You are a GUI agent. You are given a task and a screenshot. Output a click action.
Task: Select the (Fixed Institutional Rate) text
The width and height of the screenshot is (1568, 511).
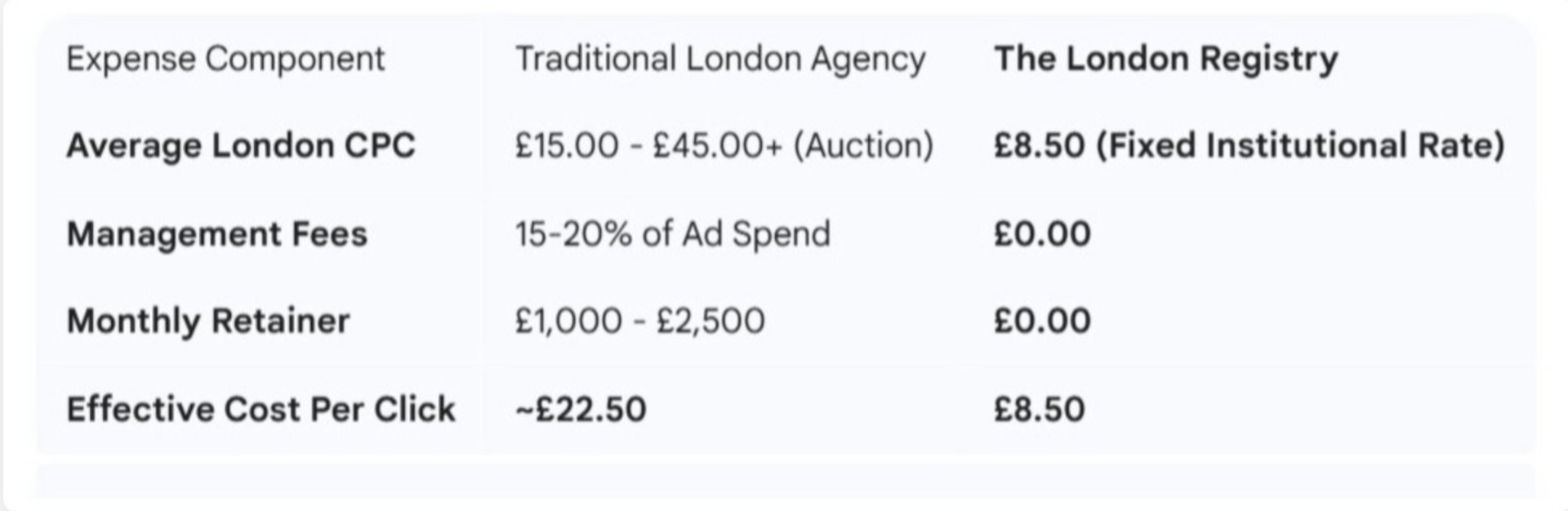tap(1300, 146)
